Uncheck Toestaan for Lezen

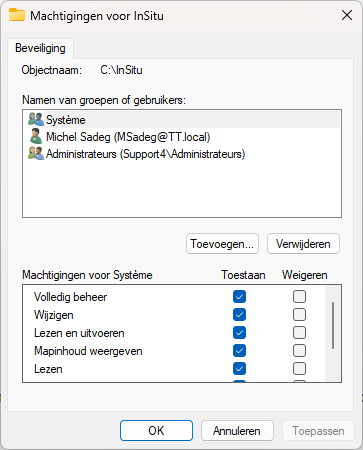point(239,368)
